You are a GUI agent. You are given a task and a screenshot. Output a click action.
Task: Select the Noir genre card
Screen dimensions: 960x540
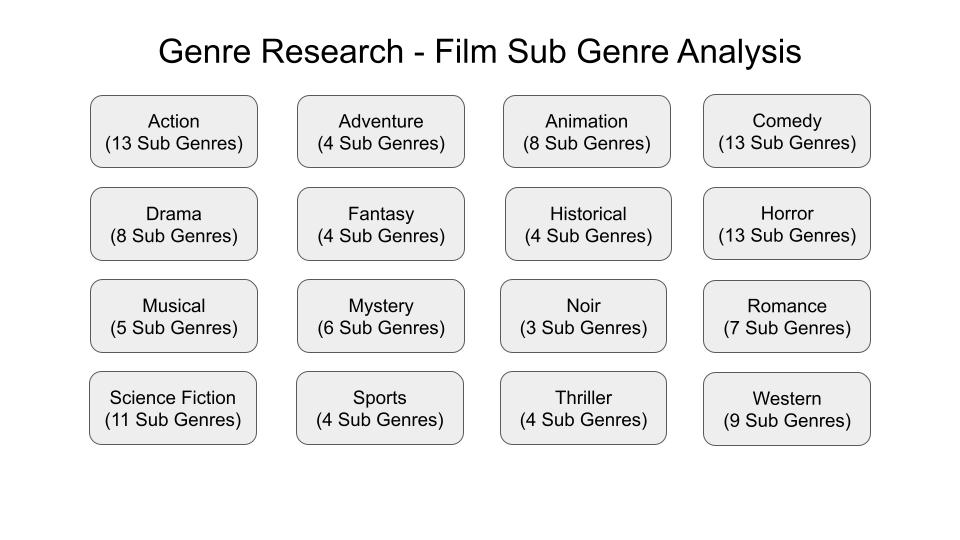click(583, 316)
